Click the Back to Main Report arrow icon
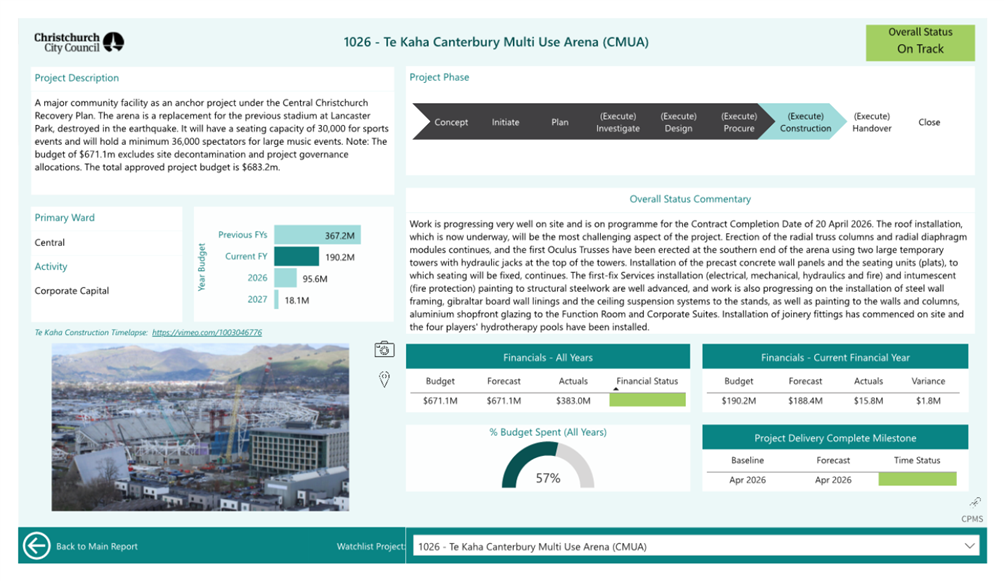1004x581 pixels. coord(36,546)
